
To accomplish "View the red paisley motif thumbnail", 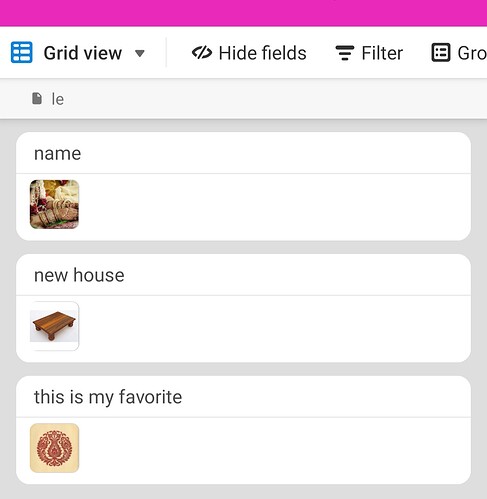I will [x=54, y=448].
